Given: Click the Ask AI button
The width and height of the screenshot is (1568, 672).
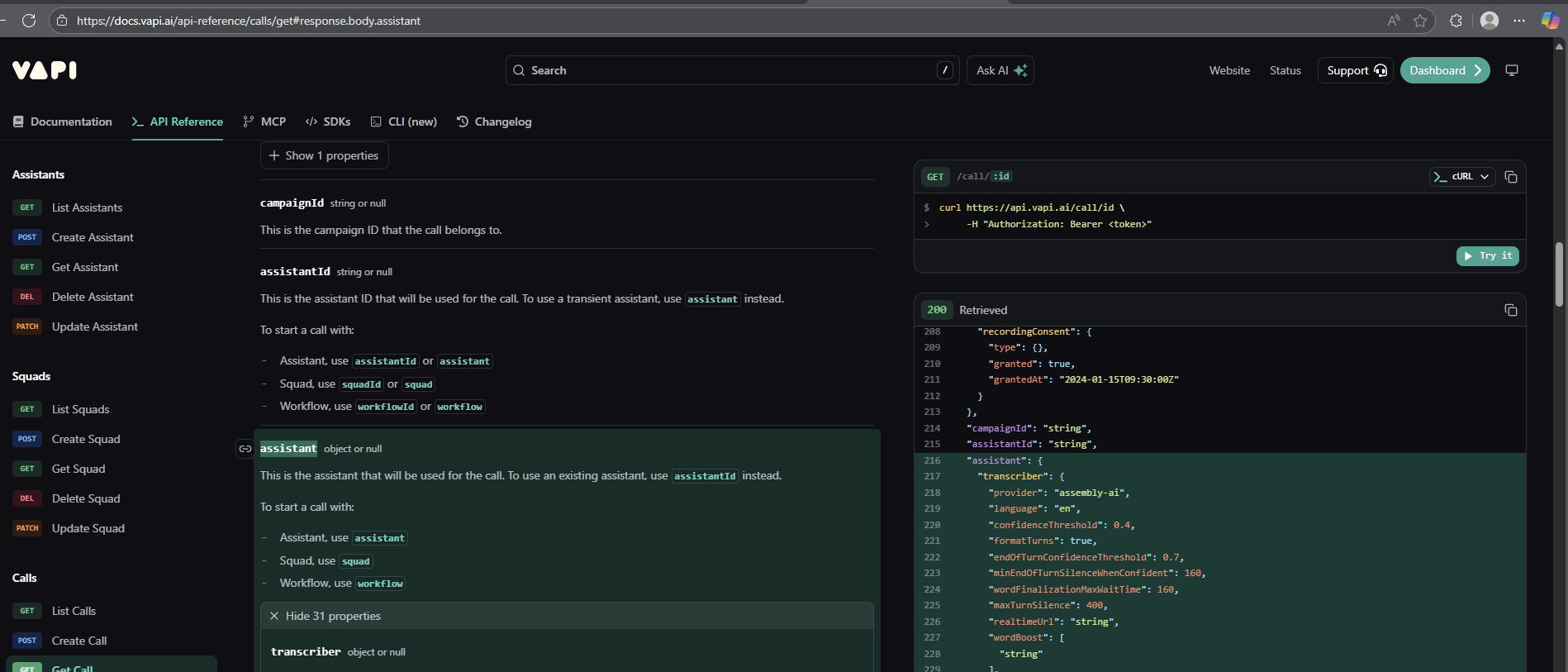Looking at the screenshot, I should [x=1000, y=70].
